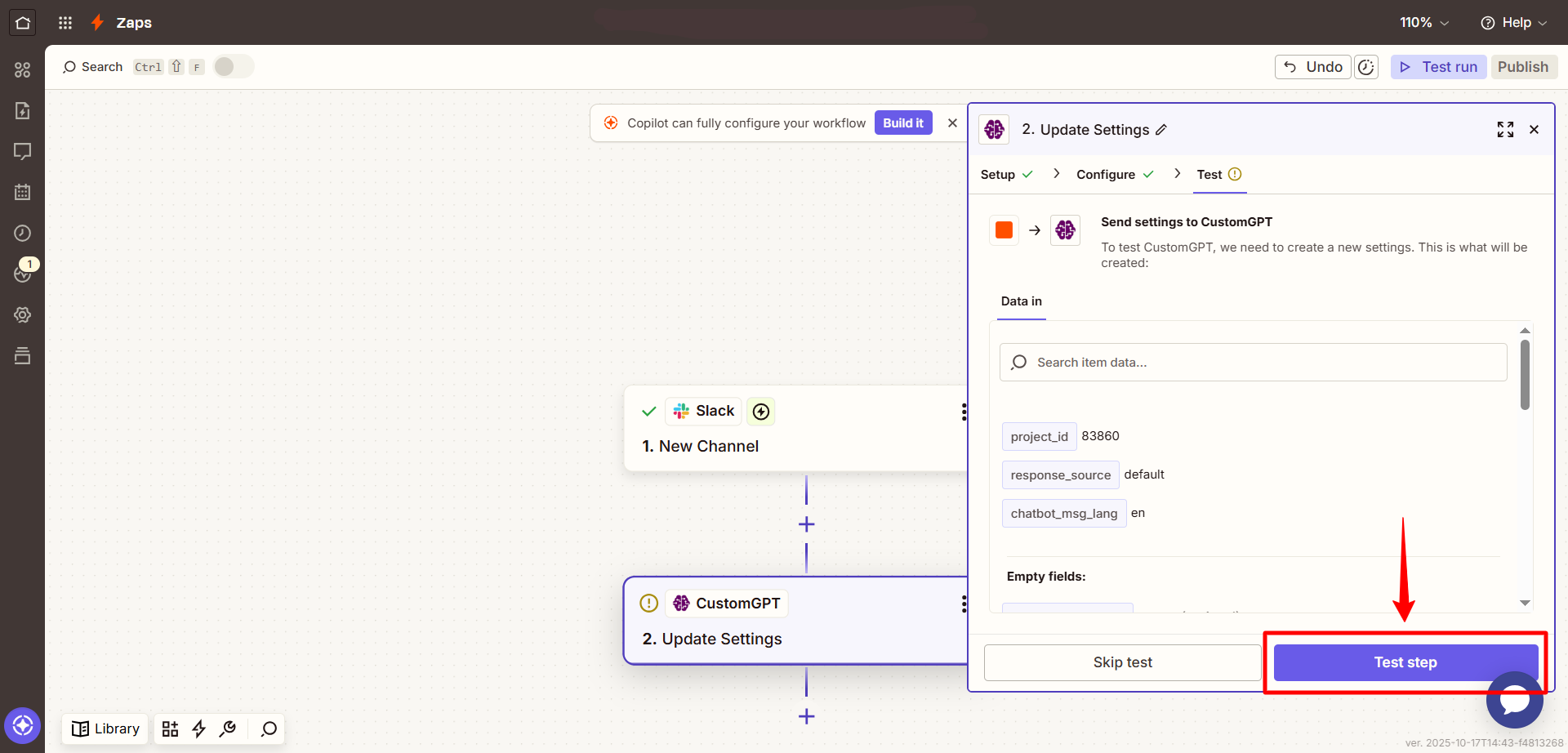Image resolution: width=1568 pixels, height=753 pixels.
Task: Click the Search item data field
Action: (x=1254, y=363)
